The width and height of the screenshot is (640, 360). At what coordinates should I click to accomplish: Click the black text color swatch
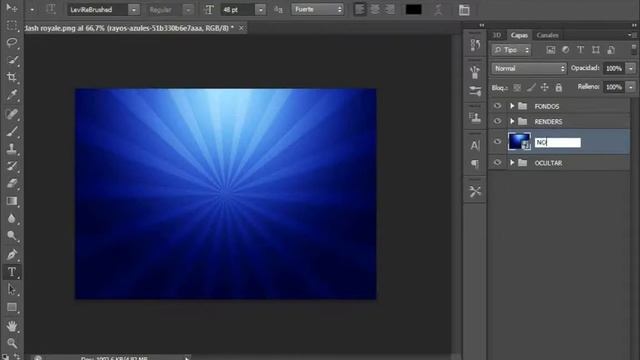coord(413,10)
